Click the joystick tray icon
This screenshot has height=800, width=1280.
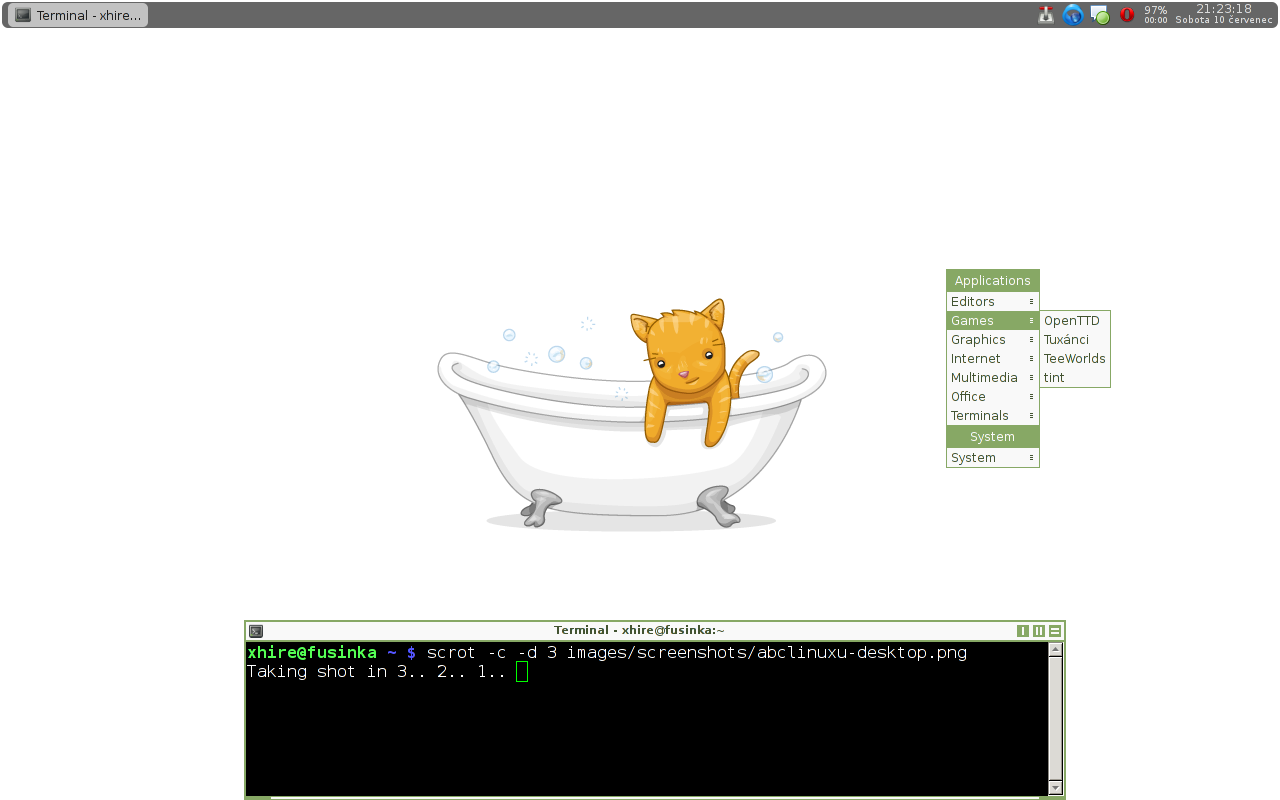click(x=1046, y=15)
